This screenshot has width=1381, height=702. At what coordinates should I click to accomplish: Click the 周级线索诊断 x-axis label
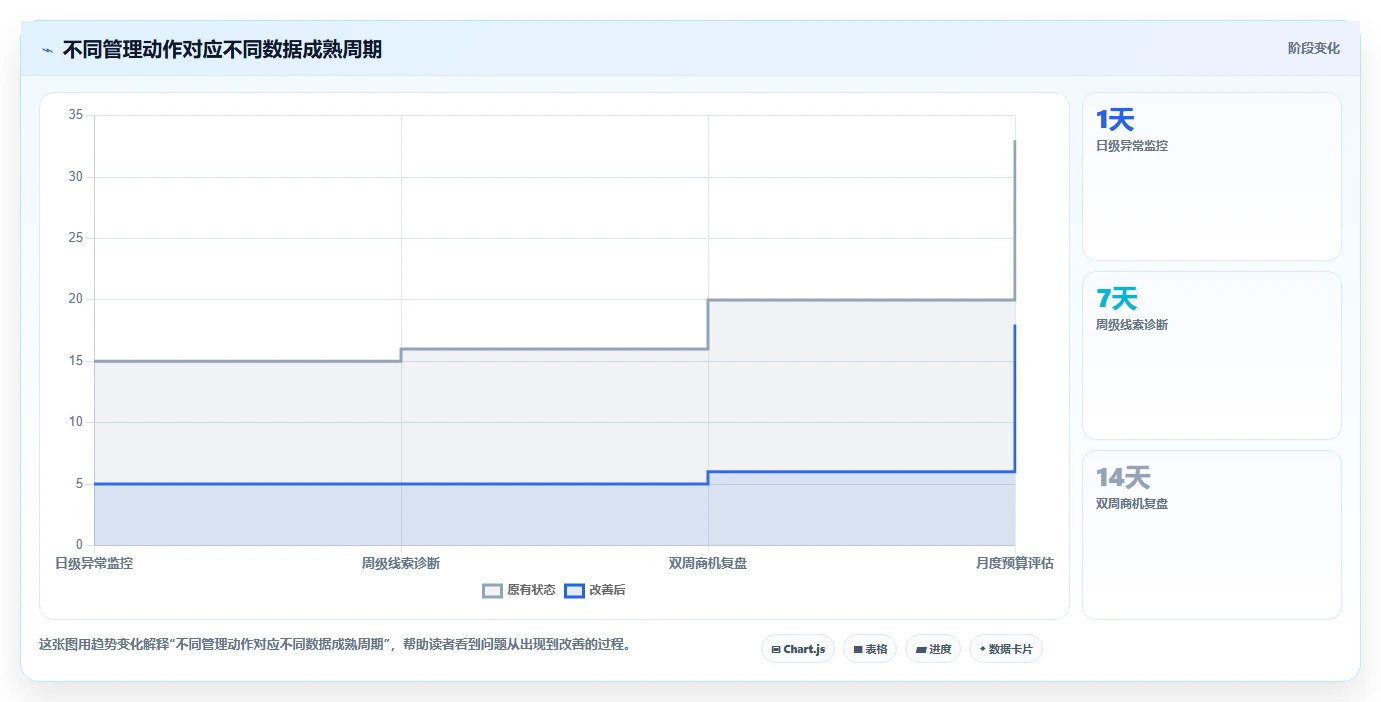tap(401, 563)
